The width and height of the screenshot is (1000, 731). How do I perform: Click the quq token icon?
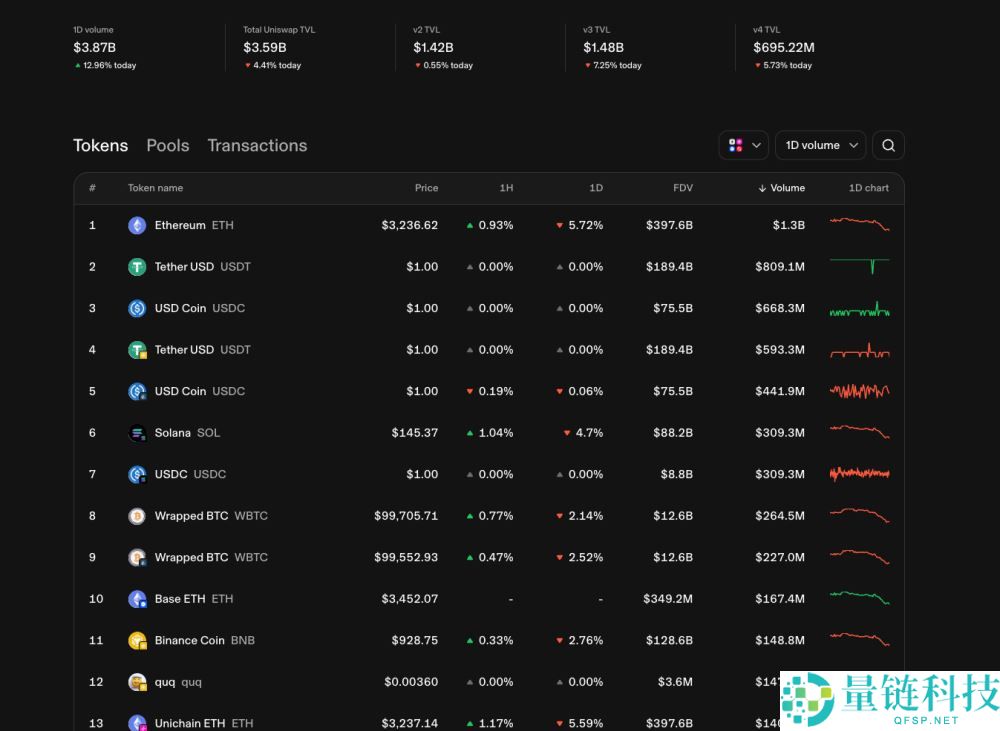coord(137,682)
